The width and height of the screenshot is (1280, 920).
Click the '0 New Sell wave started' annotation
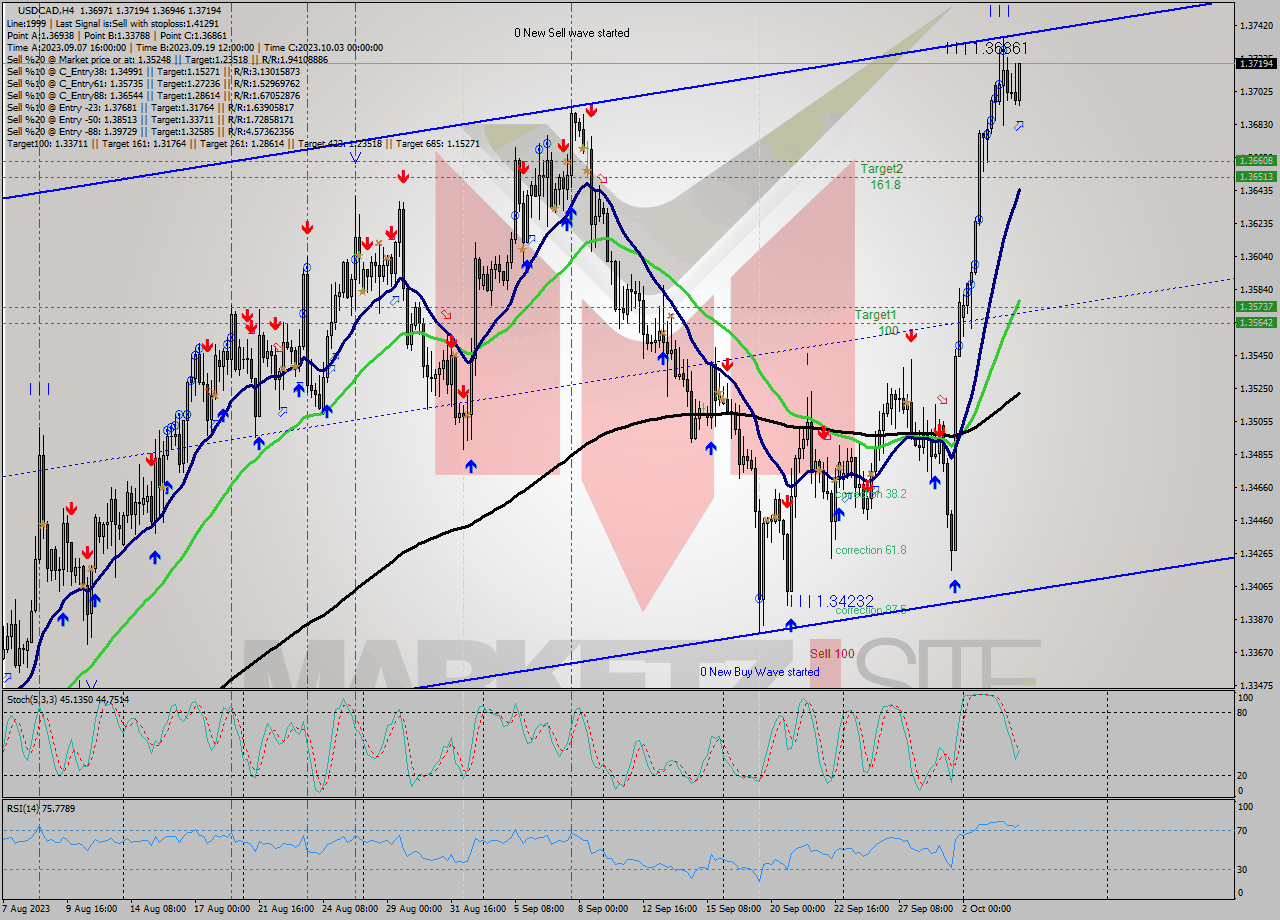572,33
